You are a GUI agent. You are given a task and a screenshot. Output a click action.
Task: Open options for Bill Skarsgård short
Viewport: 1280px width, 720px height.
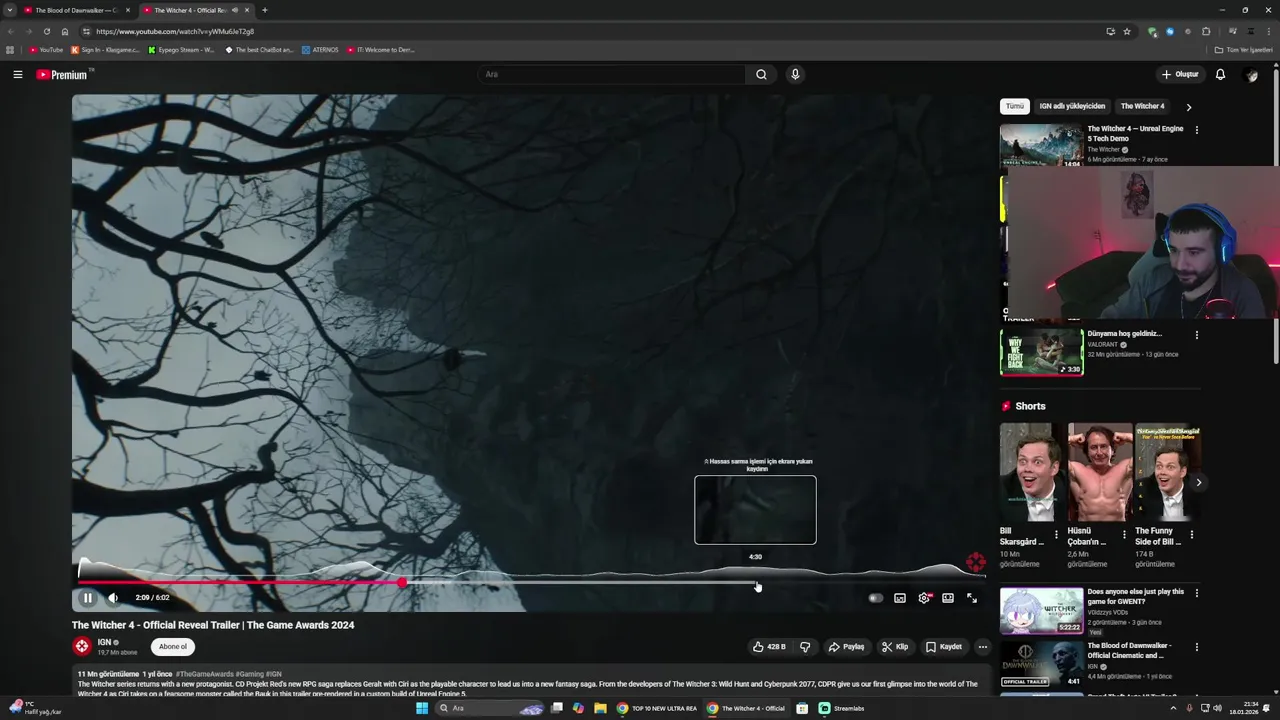coord(1056,535)
